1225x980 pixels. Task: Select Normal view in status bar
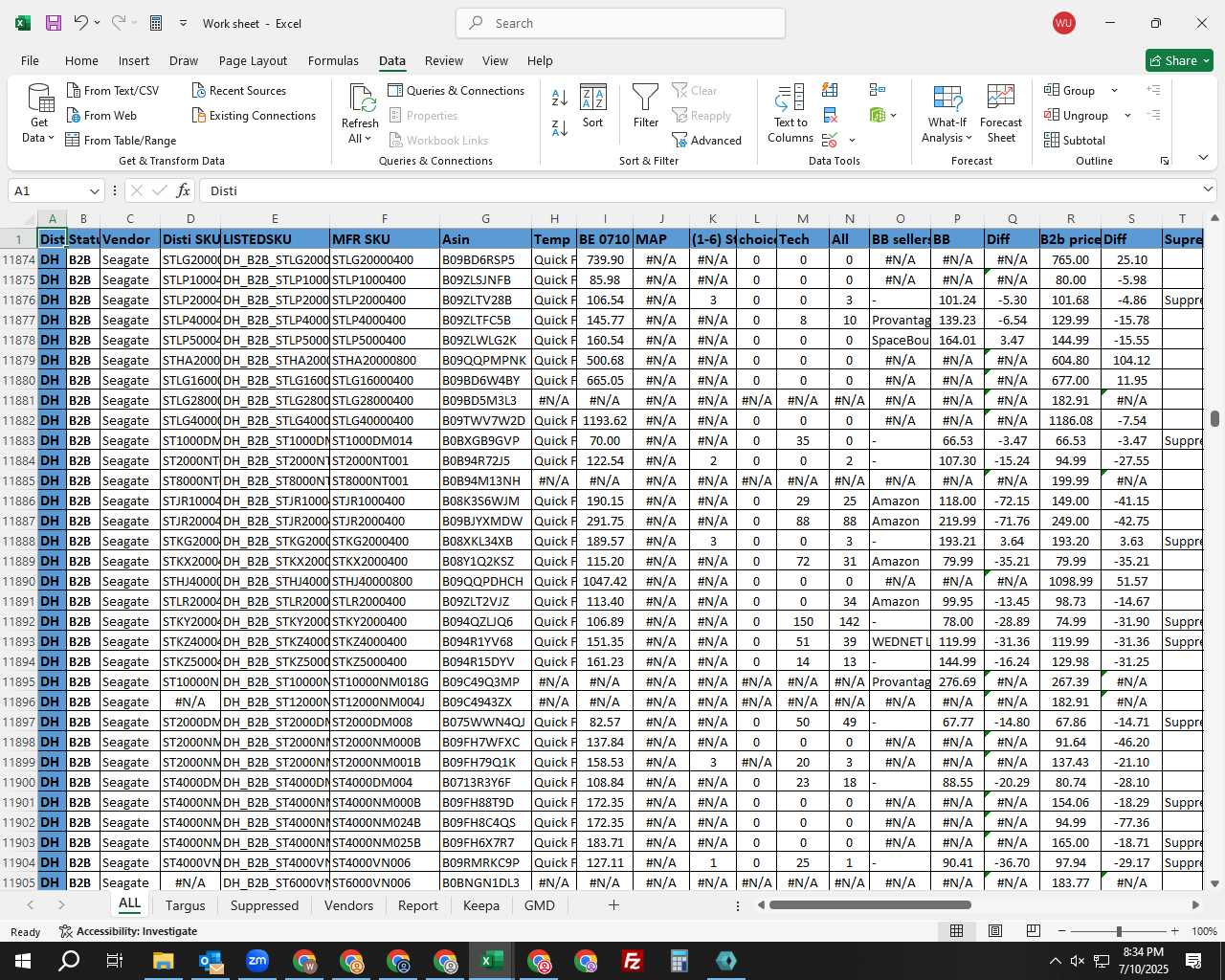[x=956, y=931]
